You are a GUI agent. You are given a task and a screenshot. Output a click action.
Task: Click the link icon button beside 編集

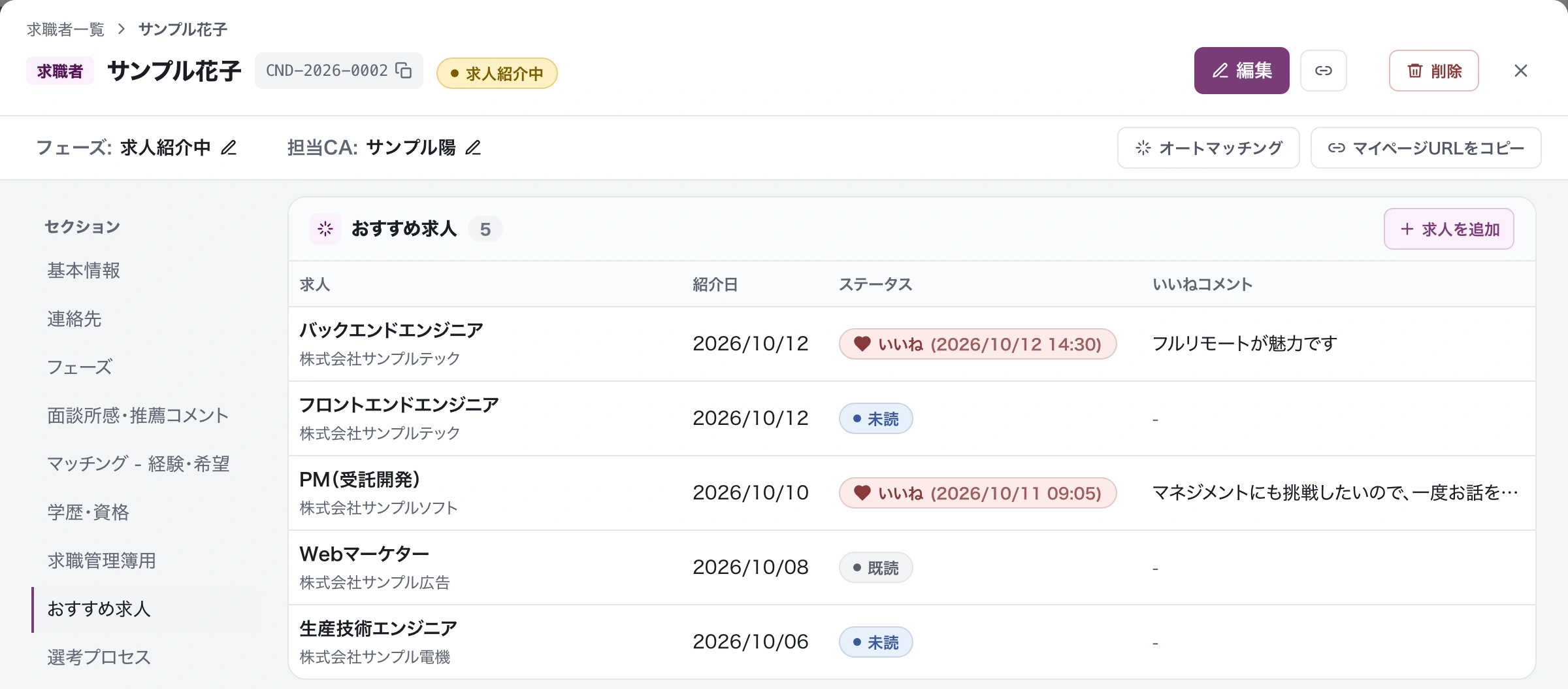1323,71
